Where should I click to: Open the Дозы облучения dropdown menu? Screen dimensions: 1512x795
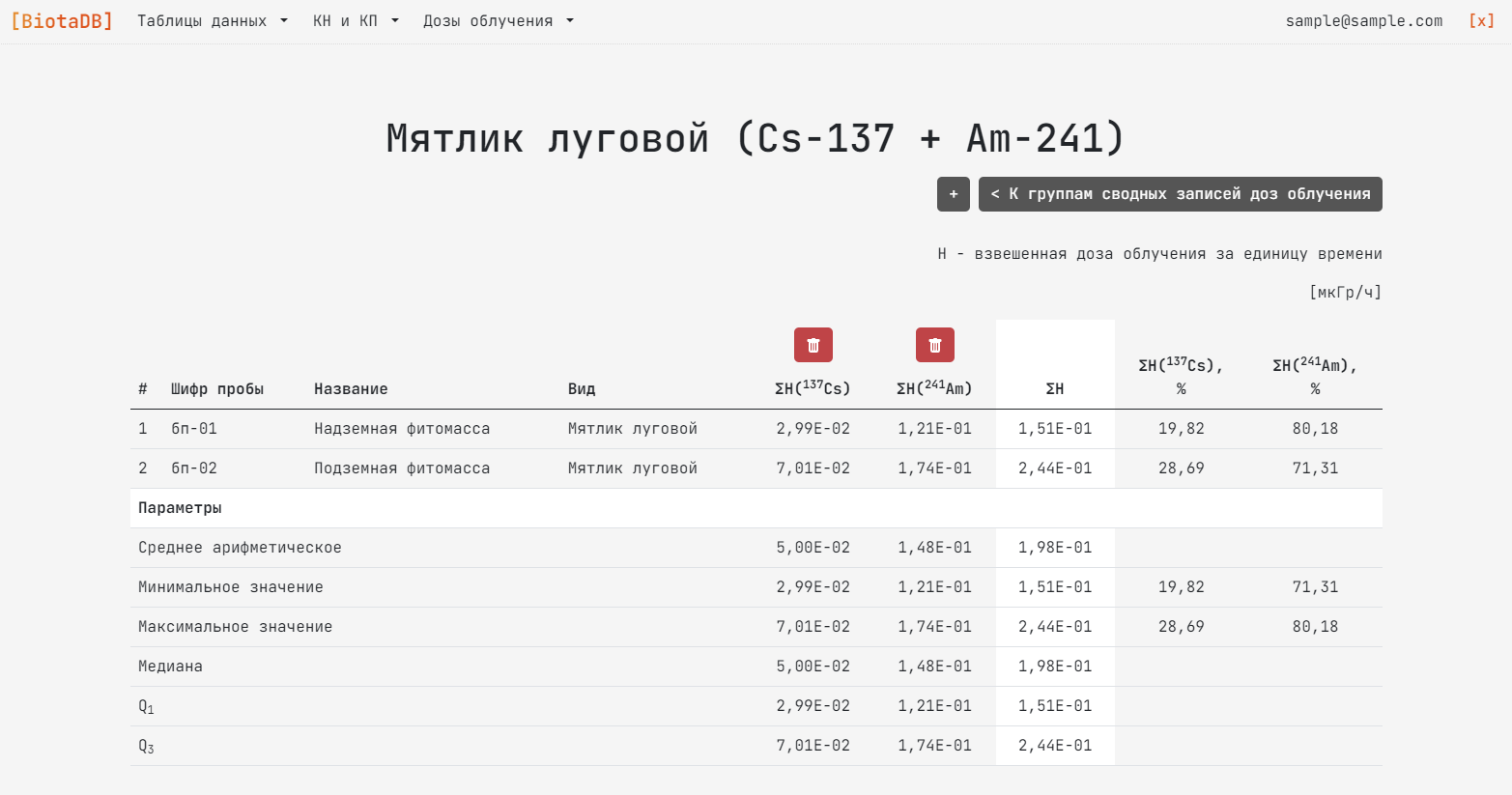[x=498, y=21]
